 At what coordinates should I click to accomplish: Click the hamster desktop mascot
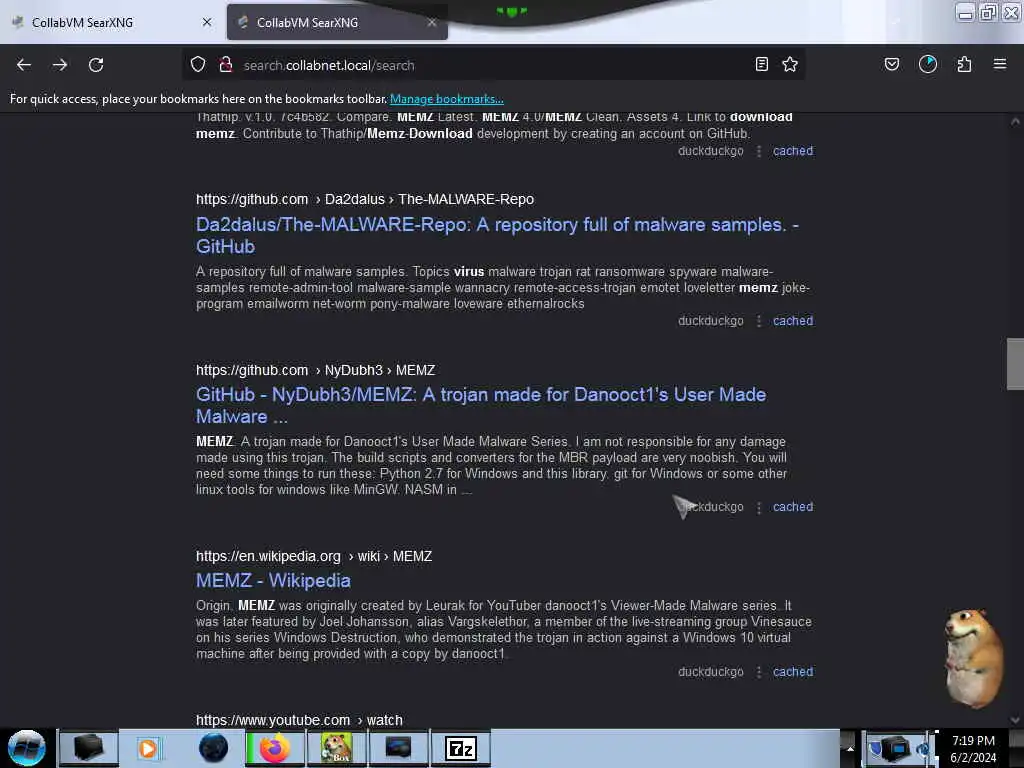click(x=973, y=658)
